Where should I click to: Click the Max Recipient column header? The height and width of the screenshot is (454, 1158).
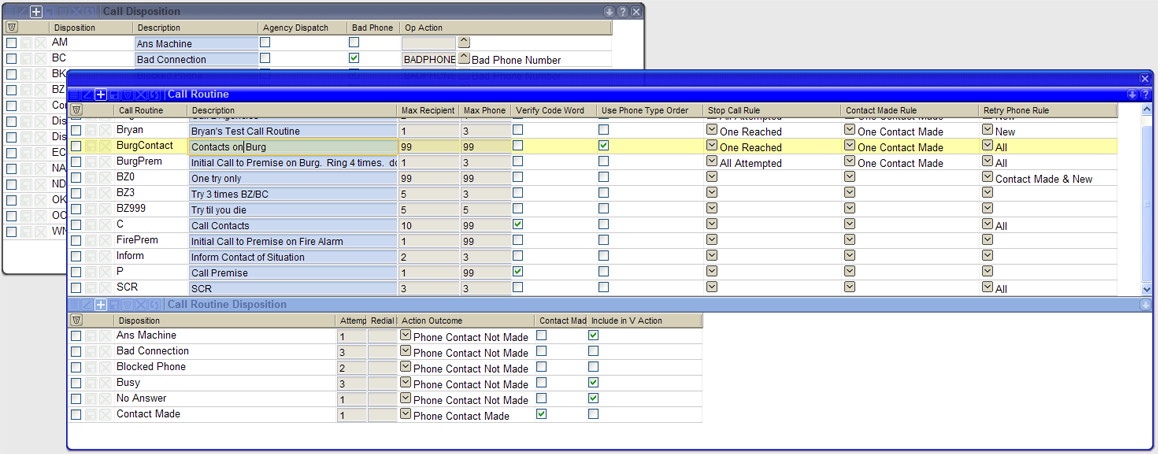[x=428, y=110]
